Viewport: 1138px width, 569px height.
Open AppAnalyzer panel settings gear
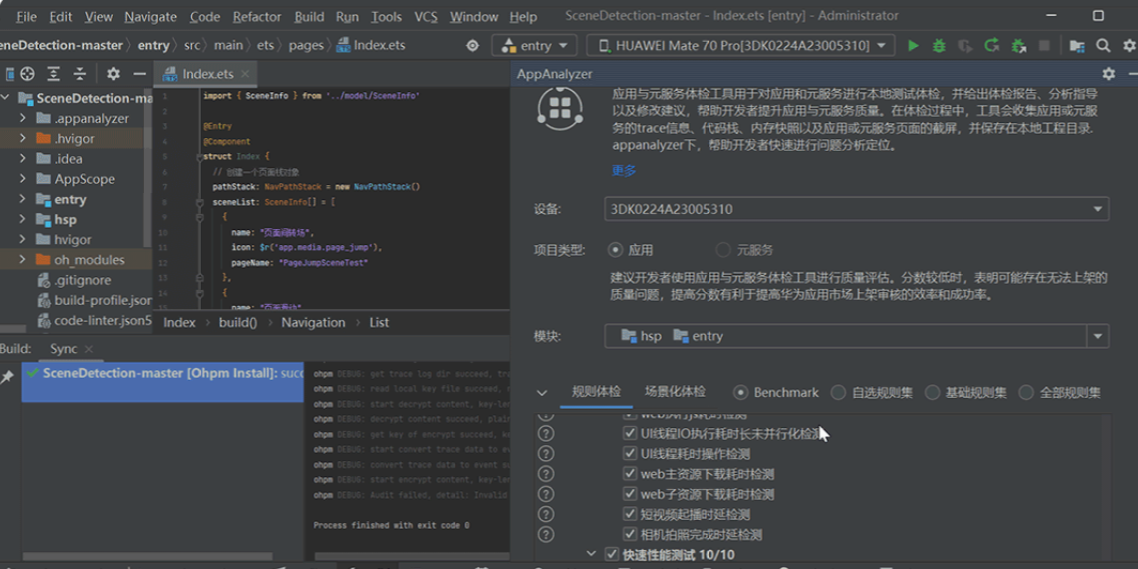1108,74
